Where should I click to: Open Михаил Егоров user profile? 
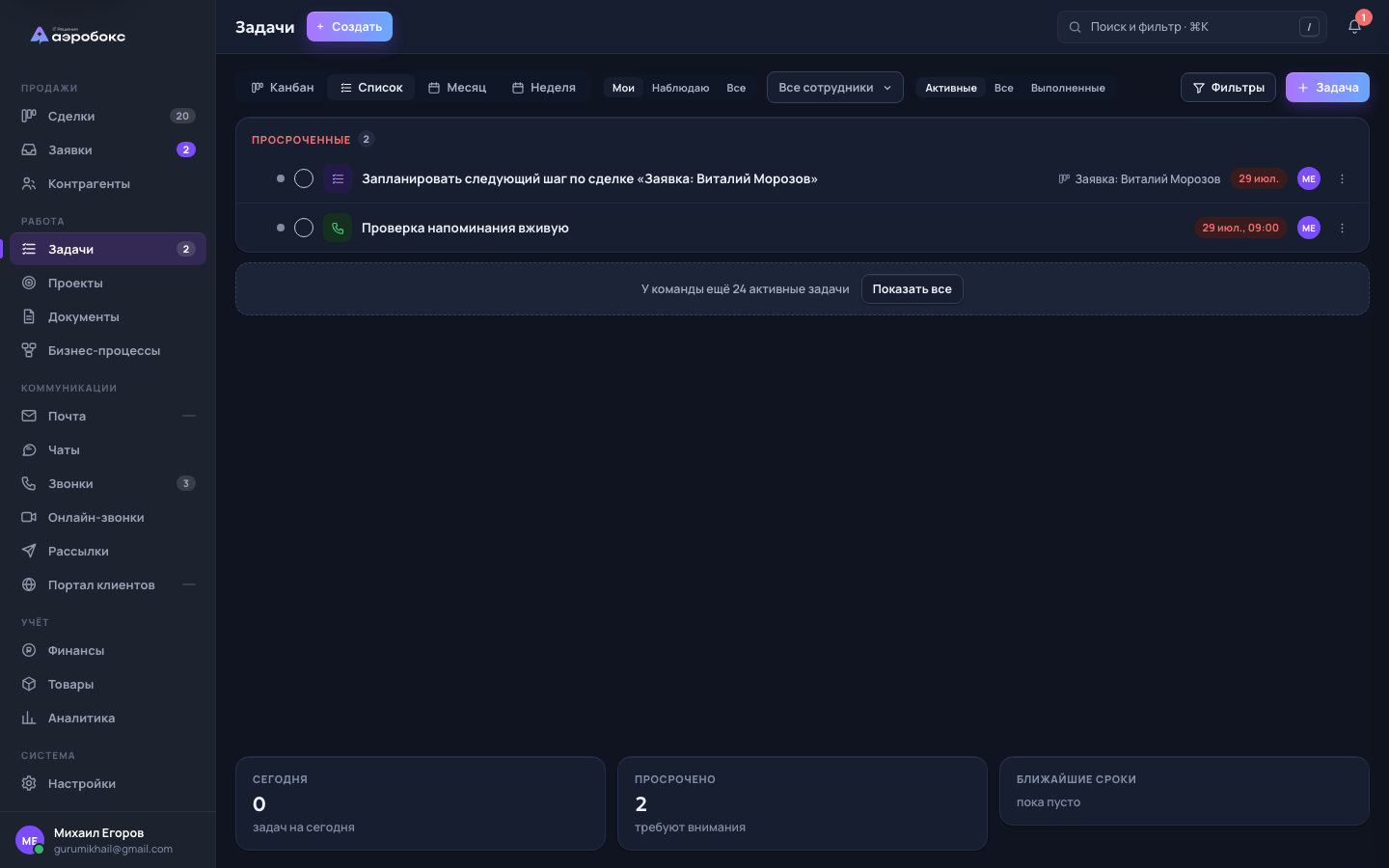click(x=108, y=840)
